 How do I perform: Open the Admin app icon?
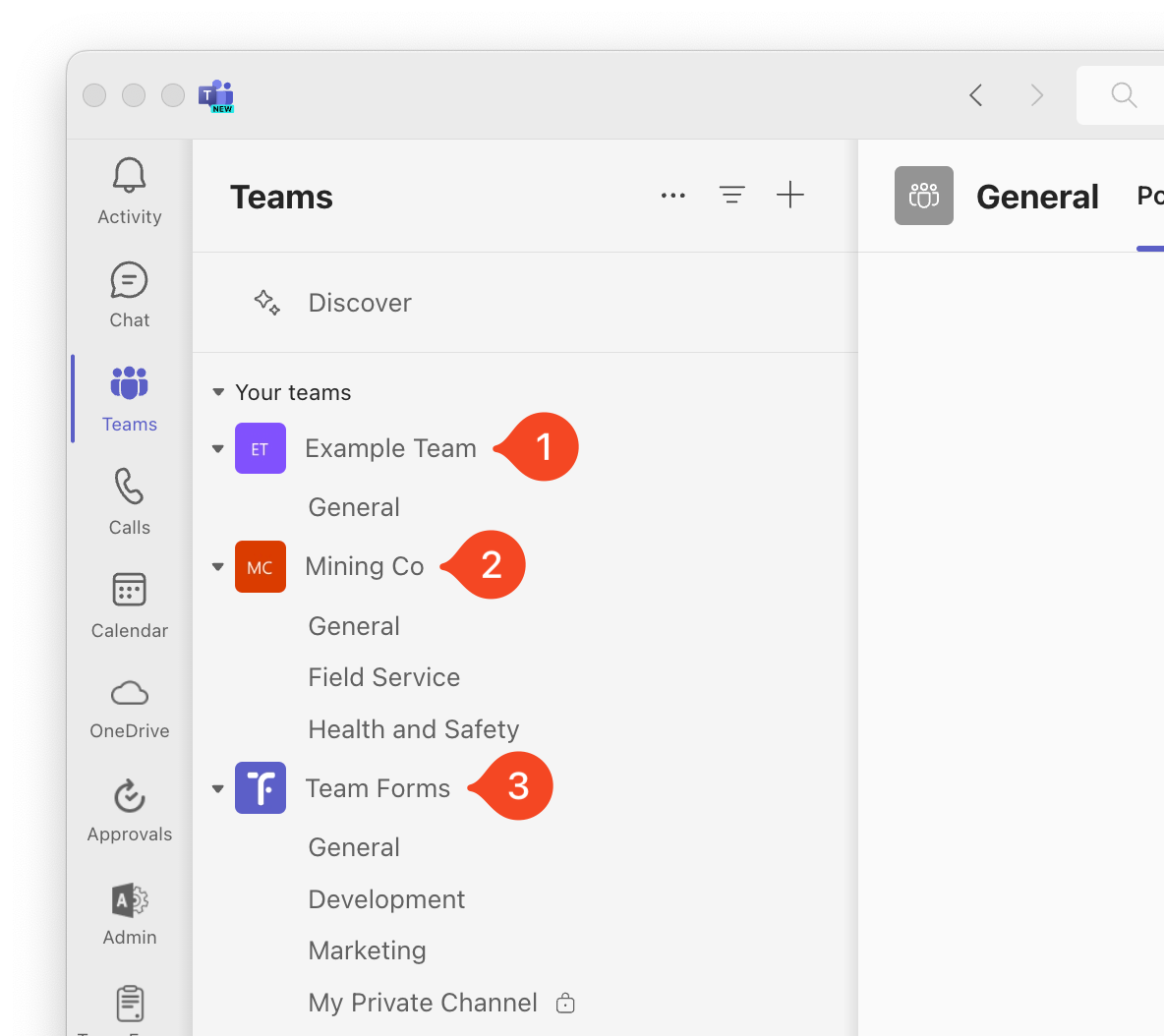pos(129,901)
